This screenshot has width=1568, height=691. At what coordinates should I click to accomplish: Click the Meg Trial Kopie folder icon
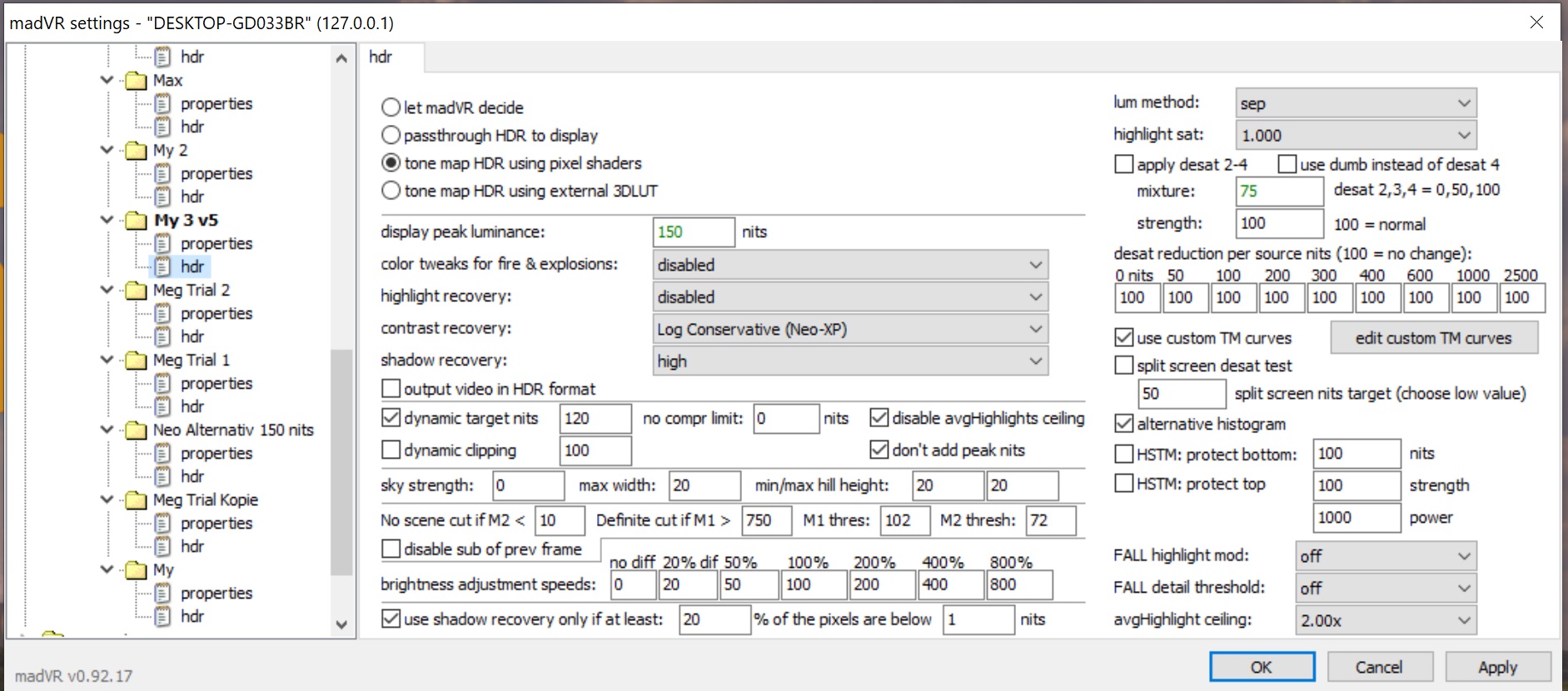click(136, 500)
